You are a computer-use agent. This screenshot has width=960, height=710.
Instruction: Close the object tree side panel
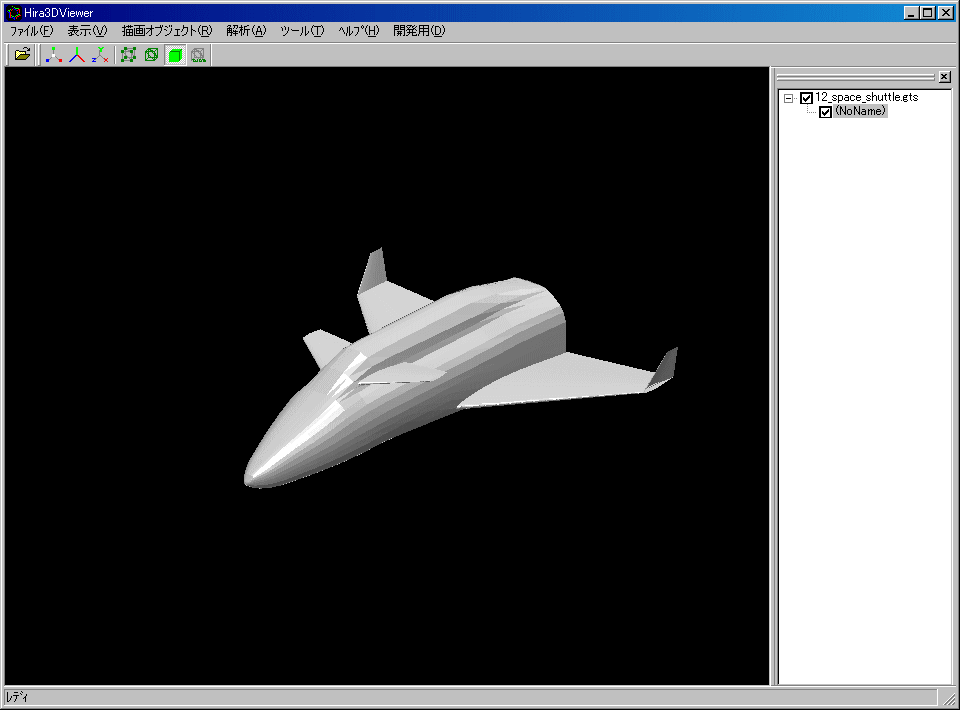click(944, 77)
